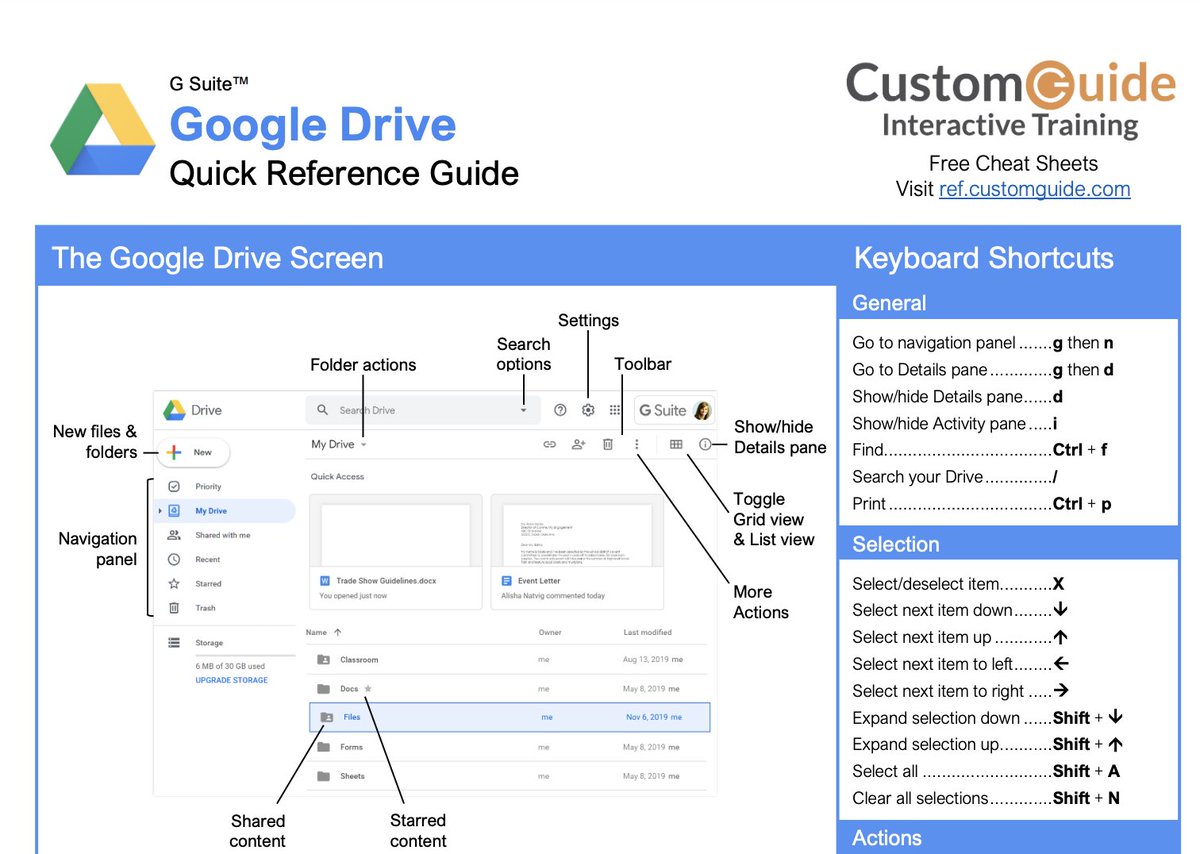
Task: Select the Sheets folder name
Action: point(352,776)
